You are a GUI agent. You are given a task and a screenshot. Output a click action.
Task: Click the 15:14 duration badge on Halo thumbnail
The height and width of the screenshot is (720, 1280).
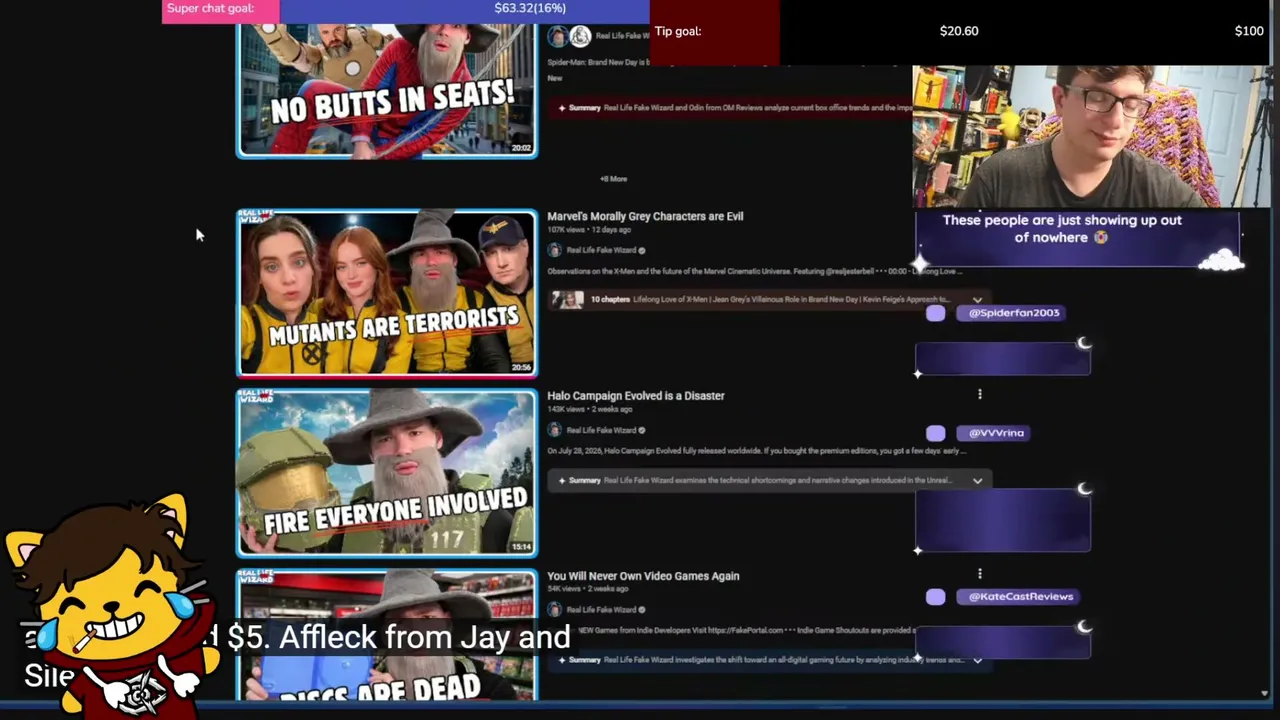coord(522,547)
